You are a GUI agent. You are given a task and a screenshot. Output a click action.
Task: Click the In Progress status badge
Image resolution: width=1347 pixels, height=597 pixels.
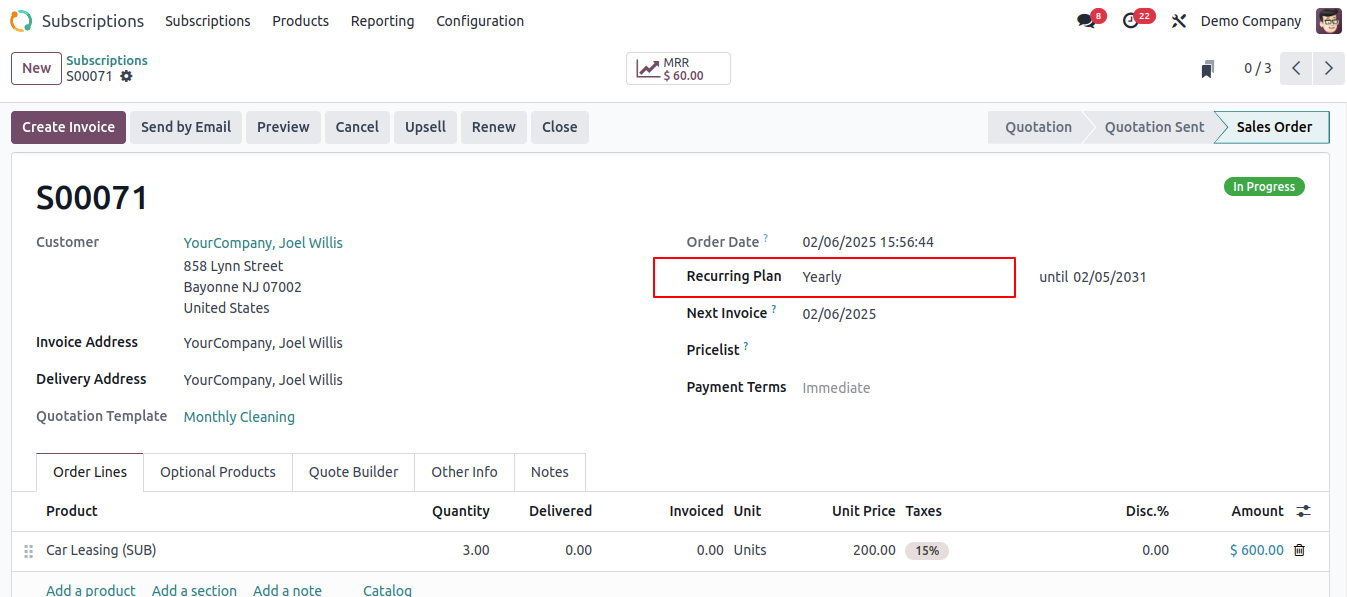[x=1264, y=187]
